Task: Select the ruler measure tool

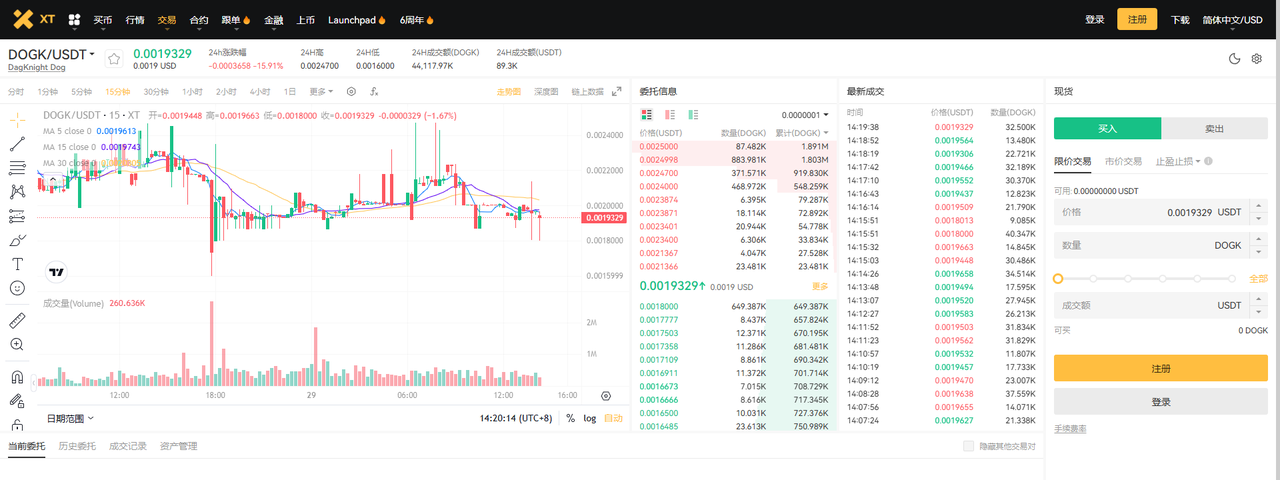Action: [x=17, y=320]
